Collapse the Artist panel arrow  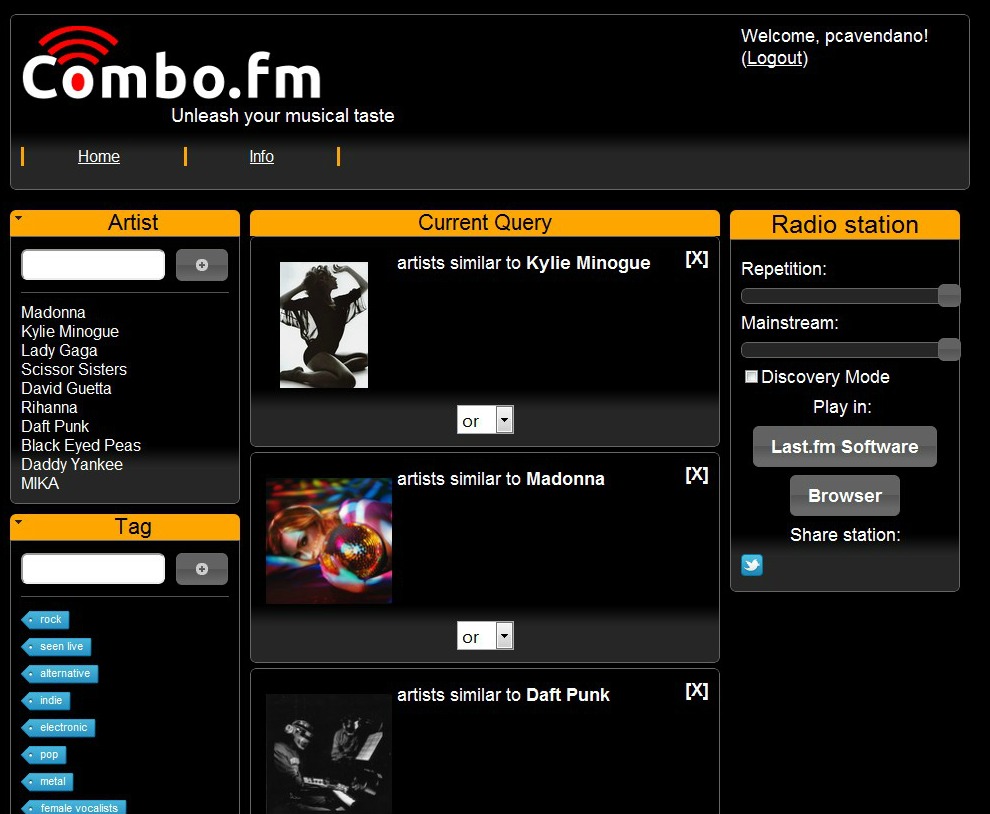point(19,216)
